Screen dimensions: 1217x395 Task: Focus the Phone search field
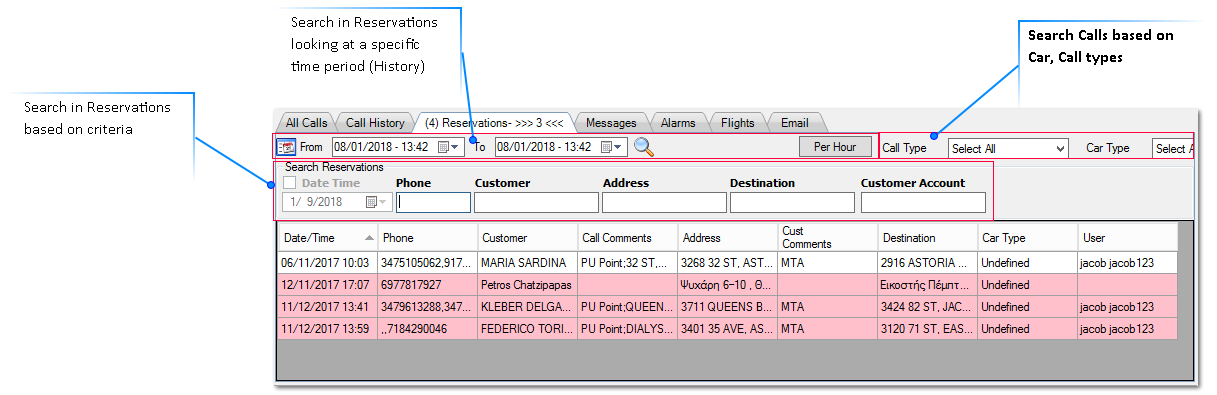(x=433, y=202)
